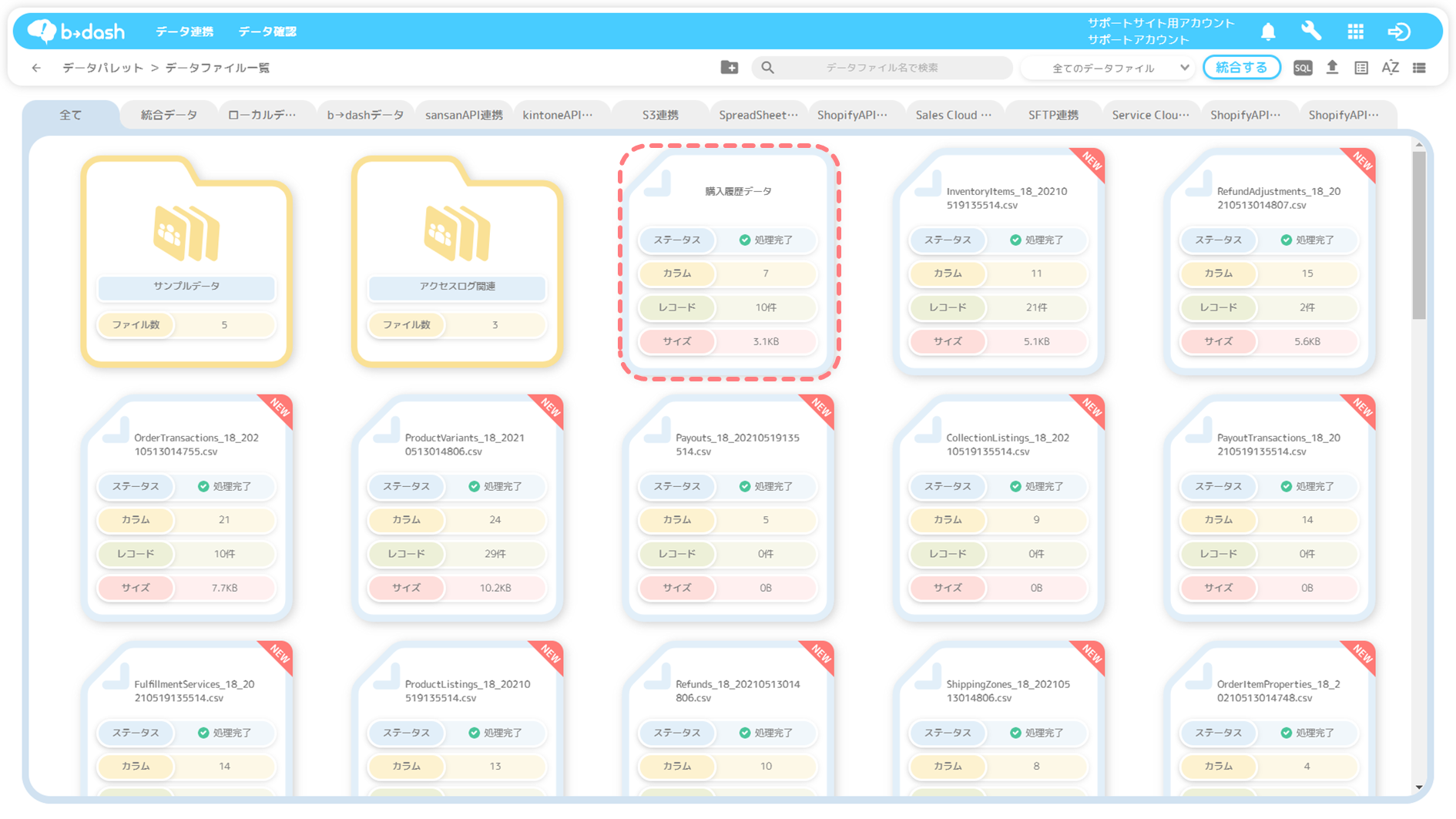This screenshot has height=819, width=1456.
Task: Go back with the left arrow
Action: click(36, 68)
